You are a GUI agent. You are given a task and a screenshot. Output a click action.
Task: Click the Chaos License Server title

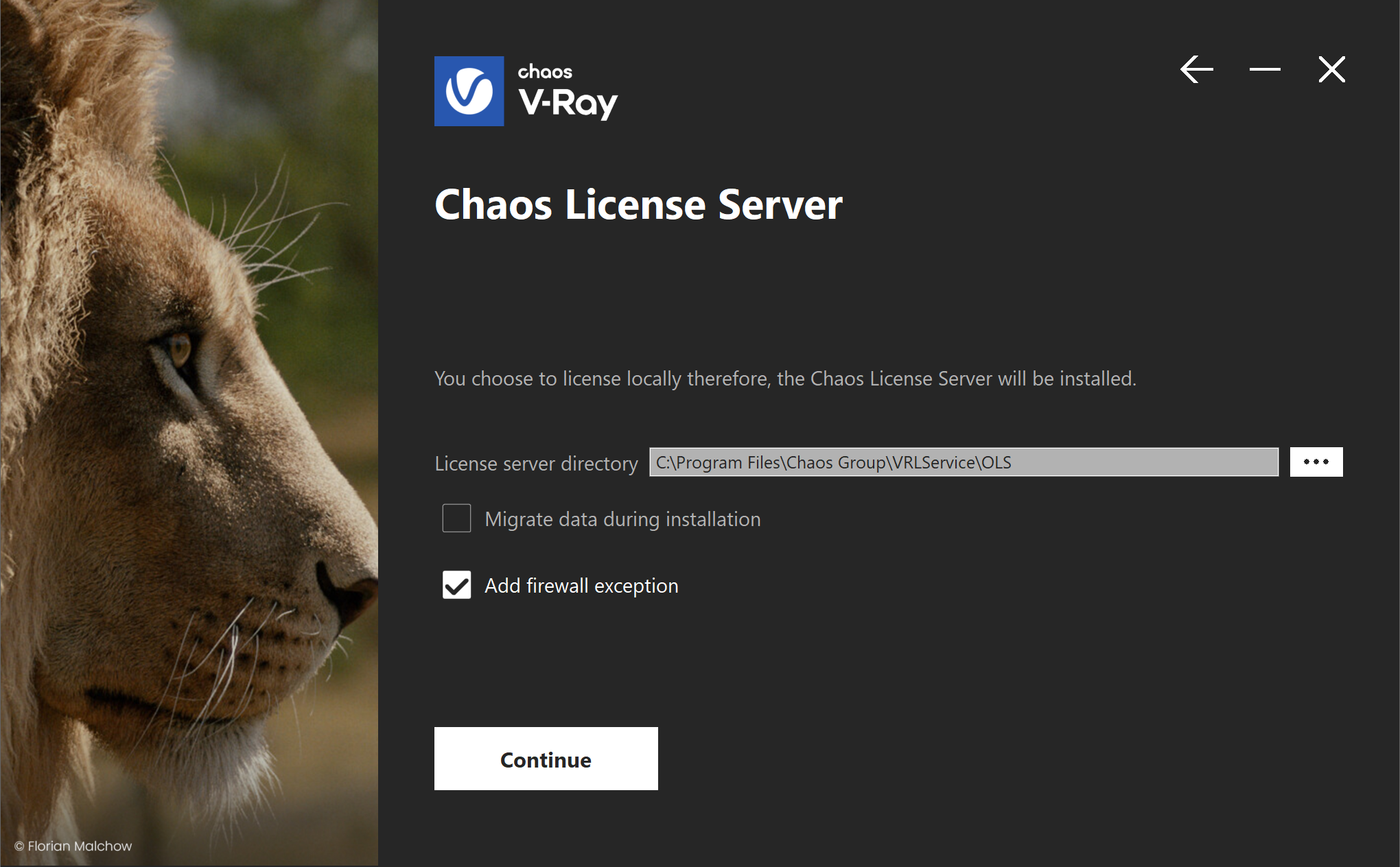[638, 204]
